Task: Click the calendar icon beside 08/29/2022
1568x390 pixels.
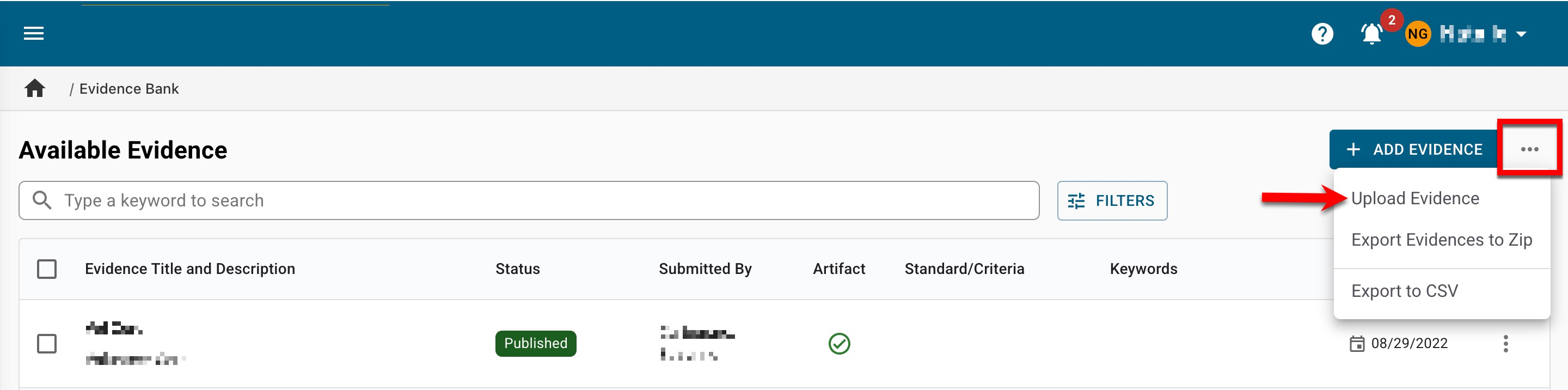Action: tap(1357, 344)
